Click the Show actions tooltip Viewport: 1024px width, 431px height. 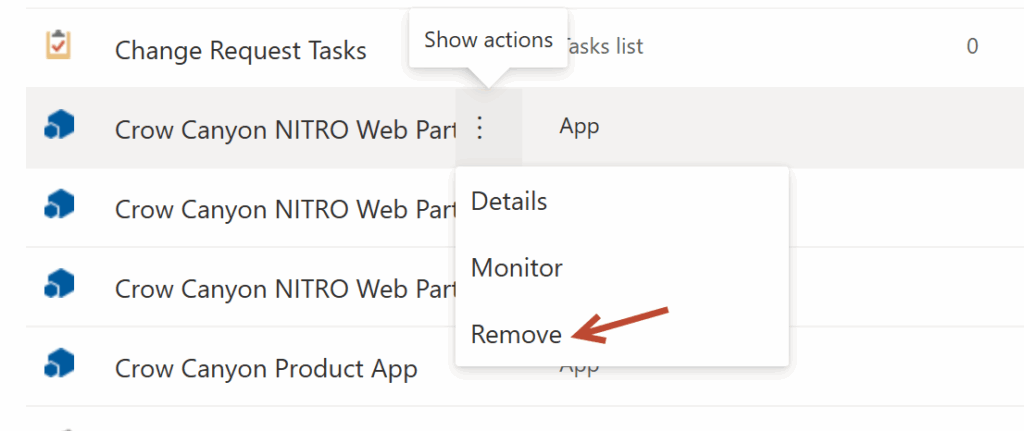coord(488,39)
